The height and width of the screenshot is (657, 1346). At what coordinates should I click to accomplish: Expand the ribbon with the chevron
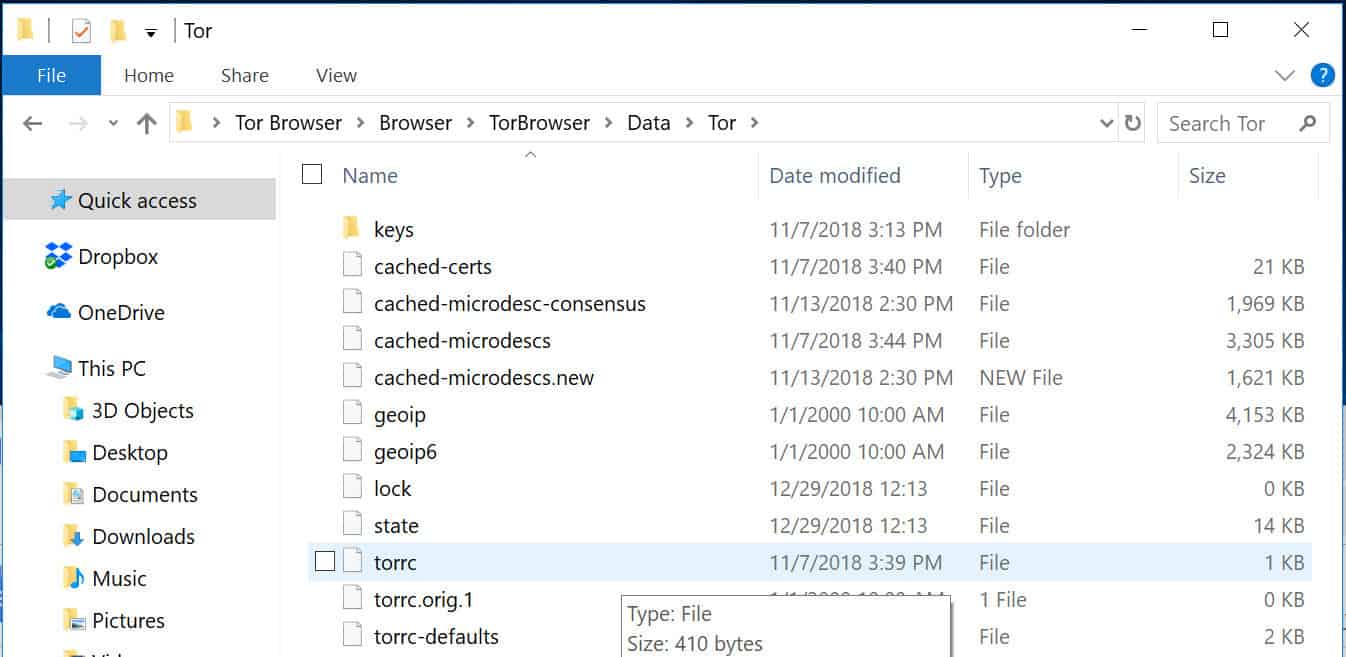[1285, 76]
